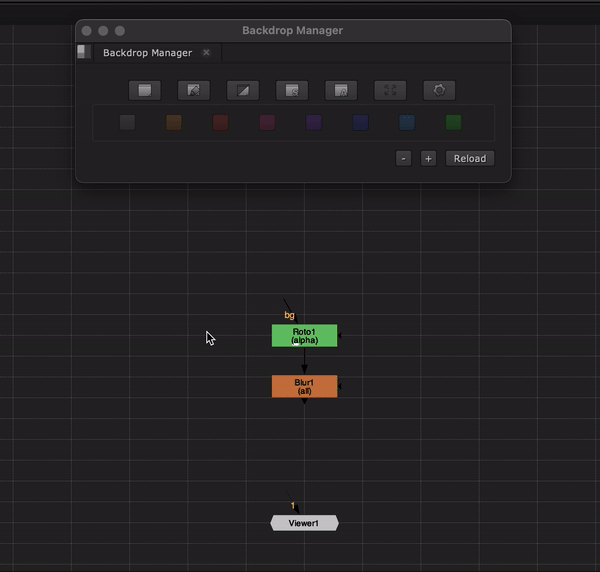Click the second backdrop image icon button
Image resolution: width=600 pixels, height=572 pixels.
tap(194, 90)
